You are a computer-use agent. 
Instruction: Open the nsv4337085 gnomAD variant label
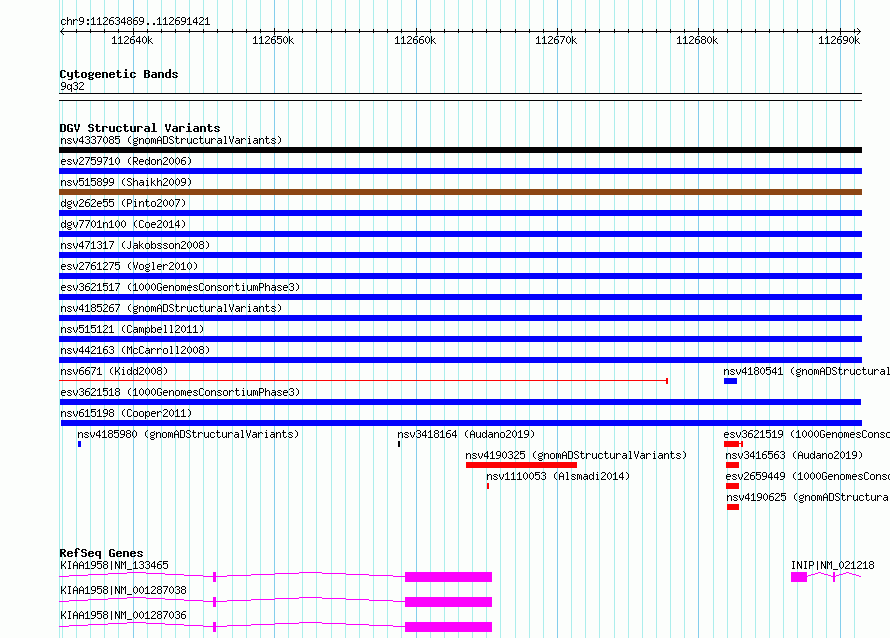pyautogui.click(x=171, y=140)
